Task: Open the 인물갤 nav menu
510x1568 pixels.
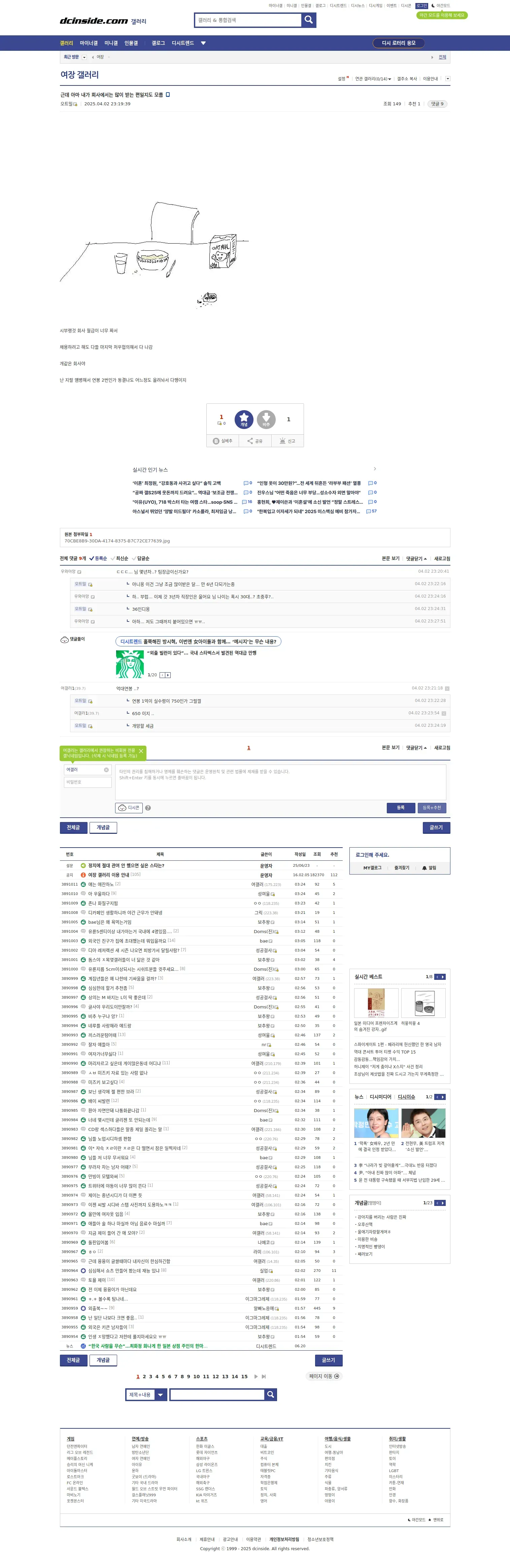Action: coord(132,43)
